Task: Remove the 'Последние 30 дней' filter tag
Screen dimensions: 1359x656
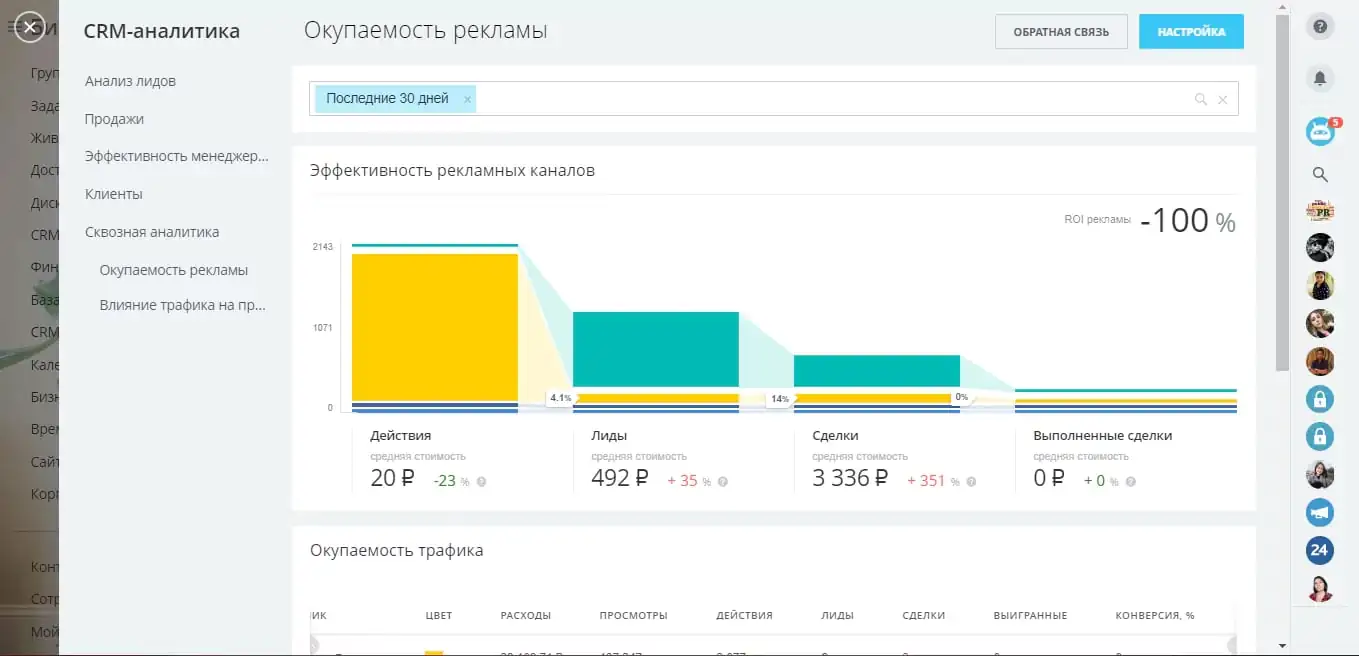Action: click(467, 99)
